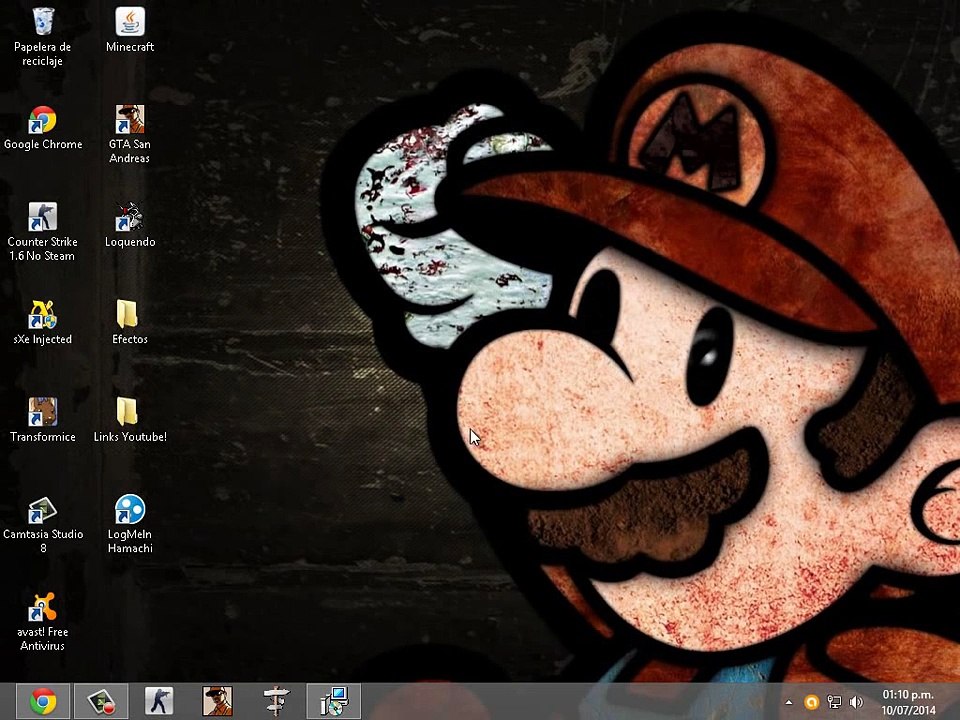960x720 pixels.
Task: Click the taskbar clock showing 01:10 p.m.
Action: [908, 702]
